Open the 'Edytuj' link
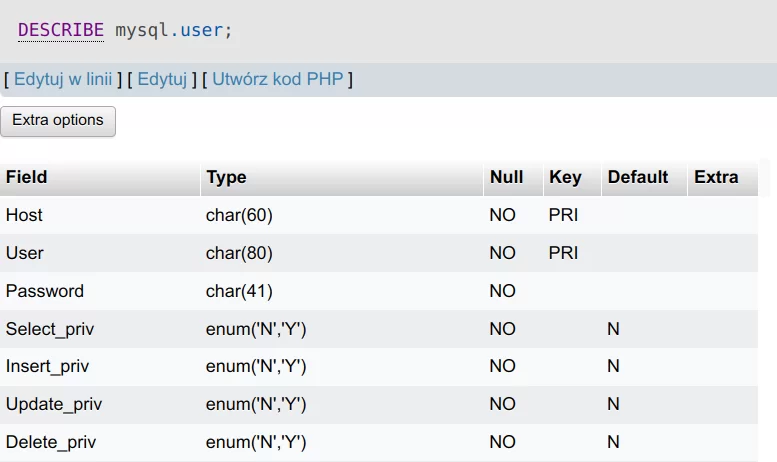Screen dimensions: 777x462 162,79
